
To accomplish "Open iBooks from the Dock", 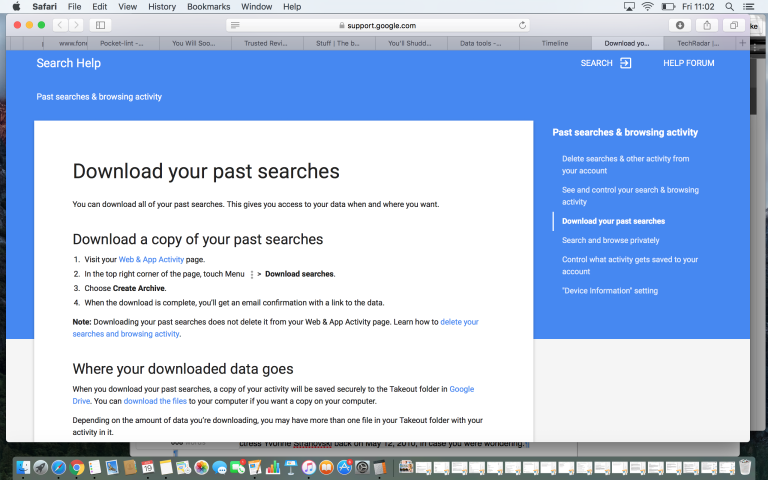I will 326,467.
